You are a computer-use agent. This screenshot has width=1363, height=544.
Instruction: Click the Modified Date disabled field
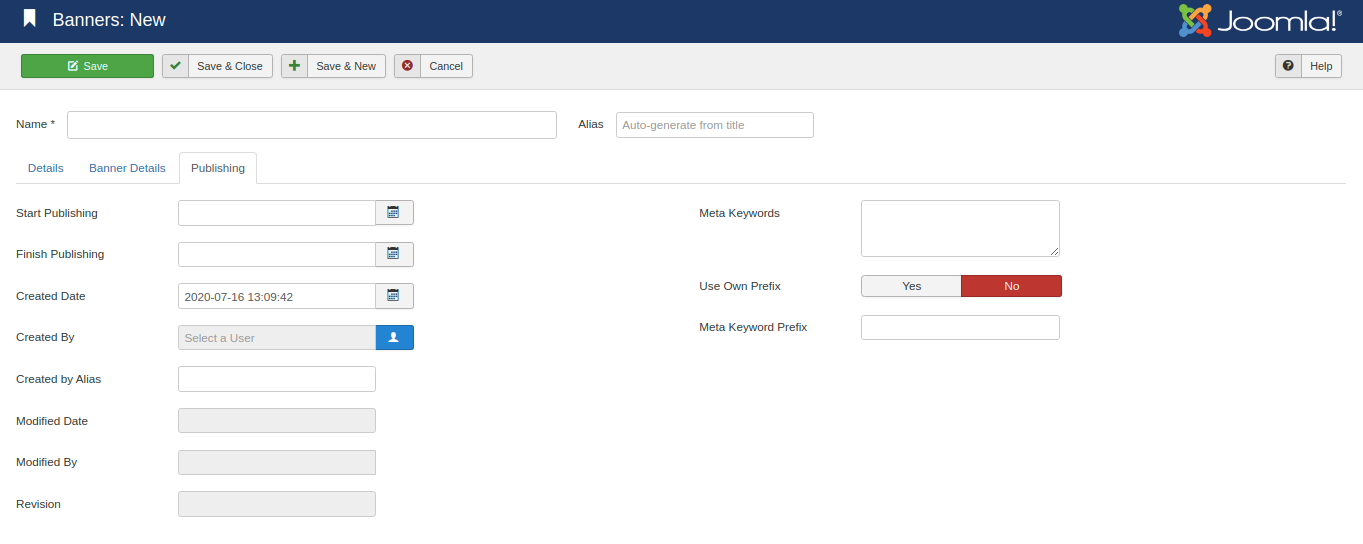pos(277,420)
